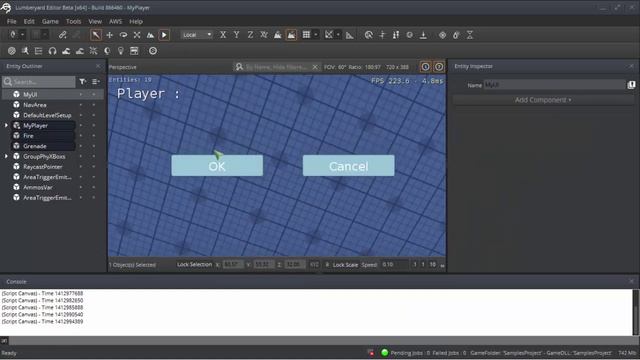Expand the MyPlayer entity
The width and height of the screenshot is (640, 360).
point(6,125)
